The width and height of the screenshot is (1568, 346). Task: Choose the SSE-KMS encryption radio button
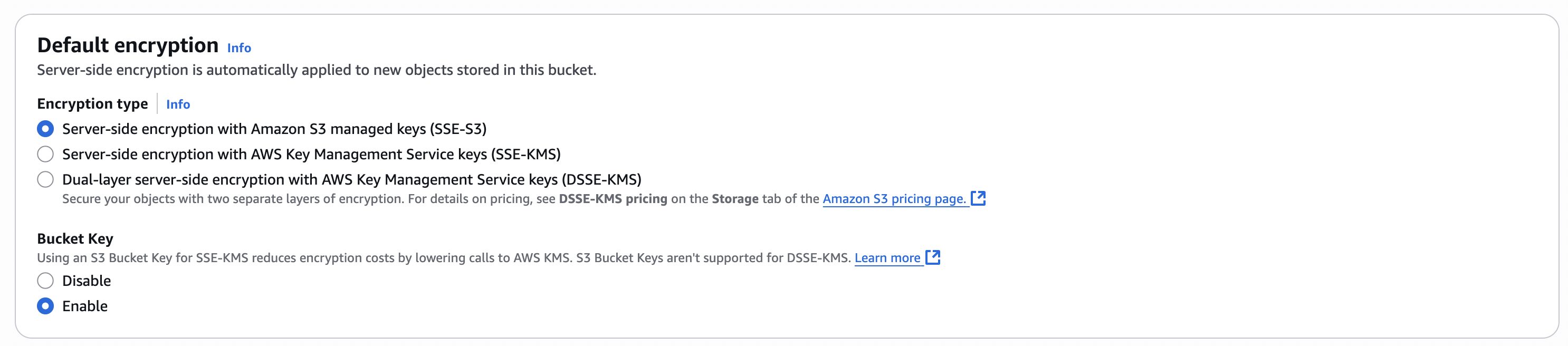[x=46, y=155]
